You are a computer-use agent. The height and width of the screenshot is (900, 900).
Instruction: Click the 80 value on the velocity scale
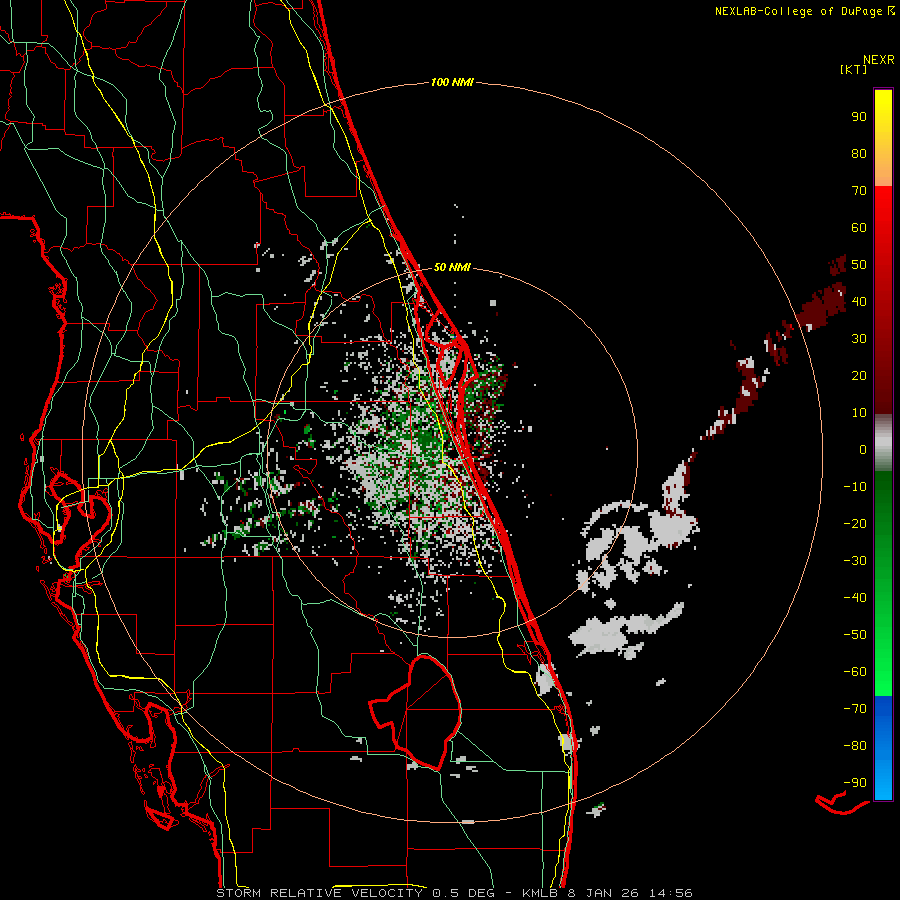(x=859, y=153)
